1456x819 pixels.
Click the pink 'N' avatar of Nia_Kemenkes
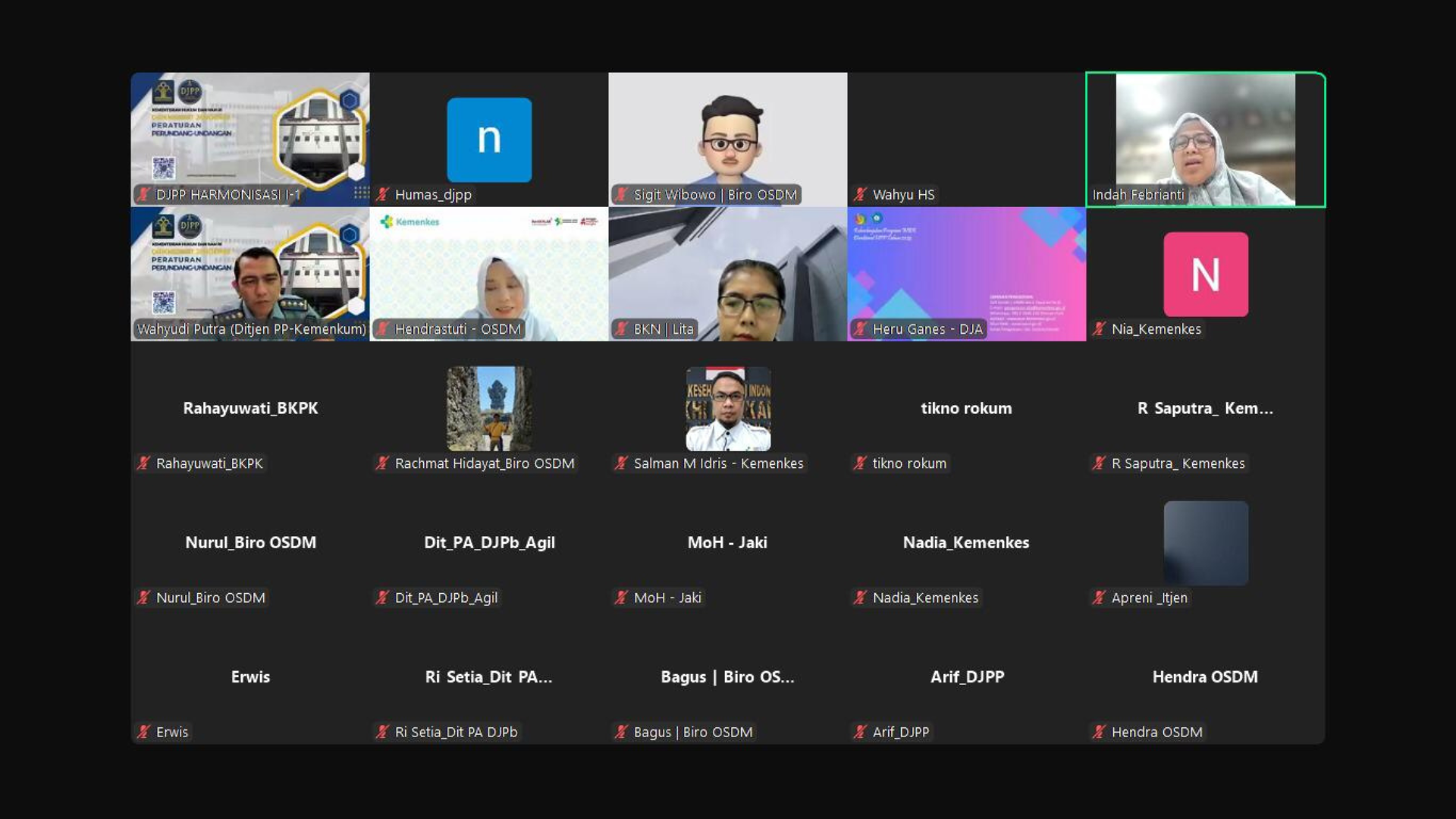pyautogui.click(x=1206, y=274)
